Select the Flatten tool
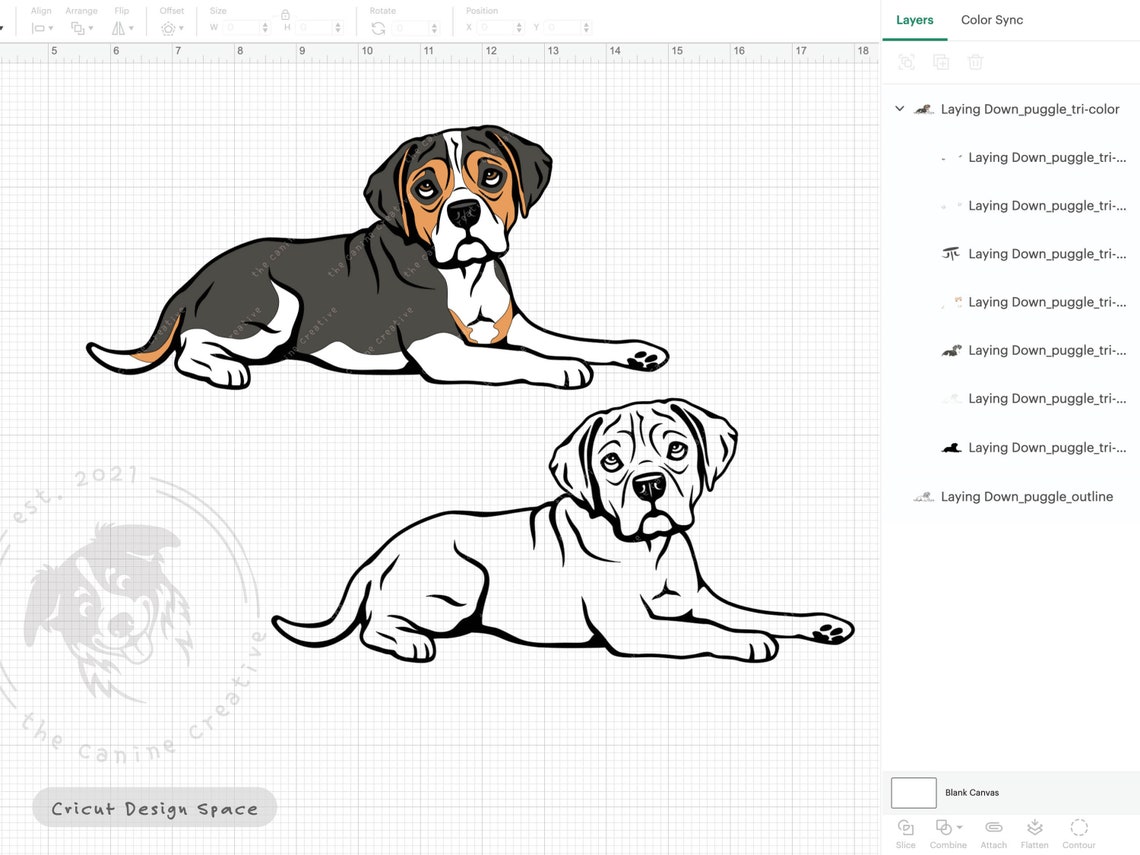Image resolution: width=1140 pixels, height=855 pixels. tap(1034, 829)
